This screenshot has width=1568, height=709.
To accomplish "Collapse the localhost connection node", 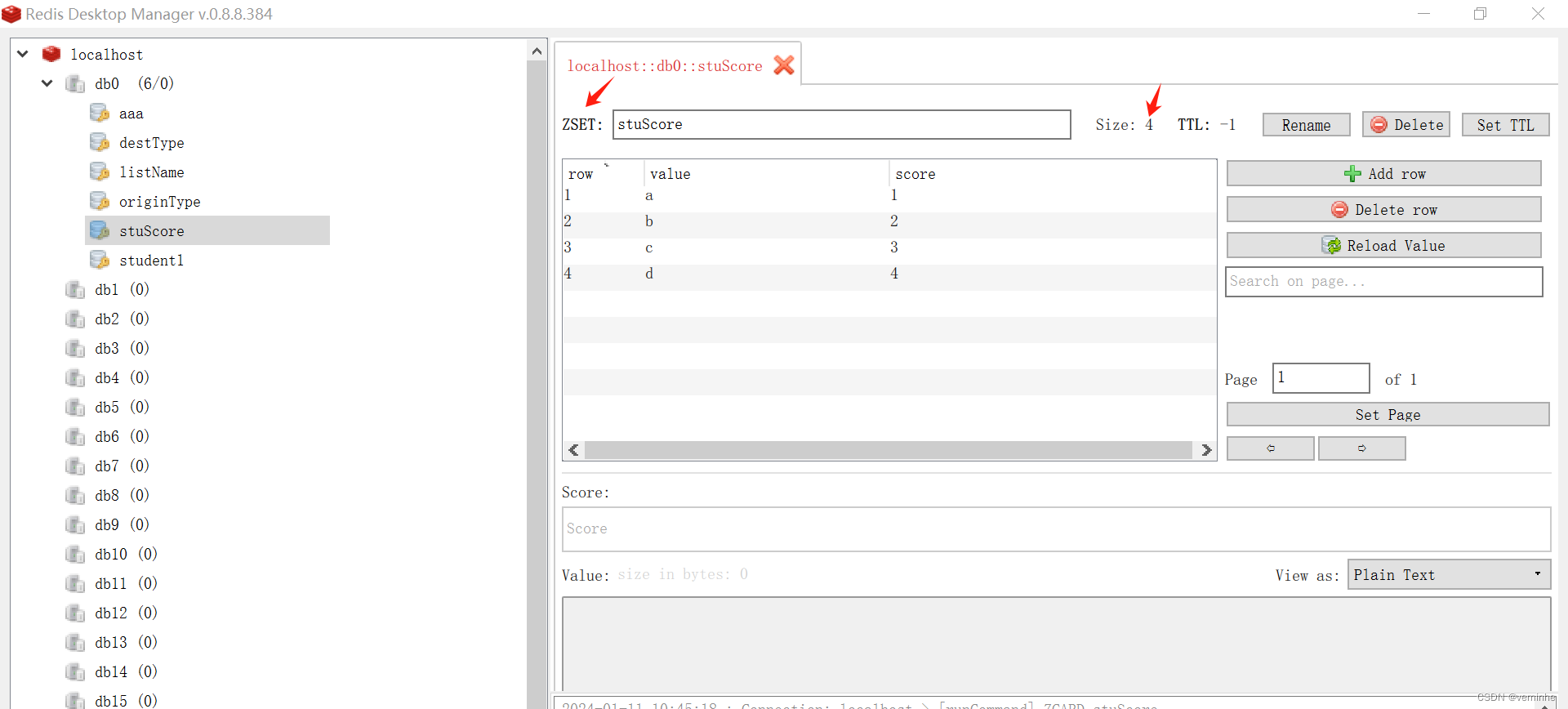I will click(x=23, y=54).
